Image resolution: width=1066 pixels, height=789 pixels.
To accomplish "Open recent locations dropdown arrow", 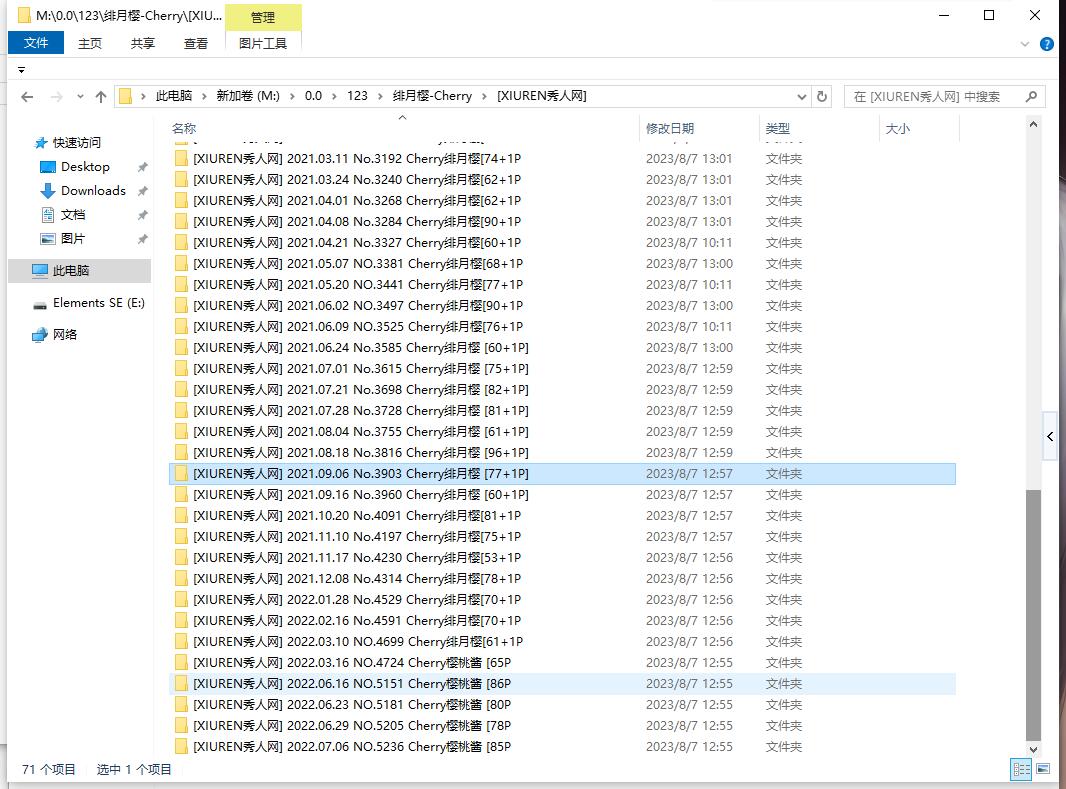I will tap(80, 97).
